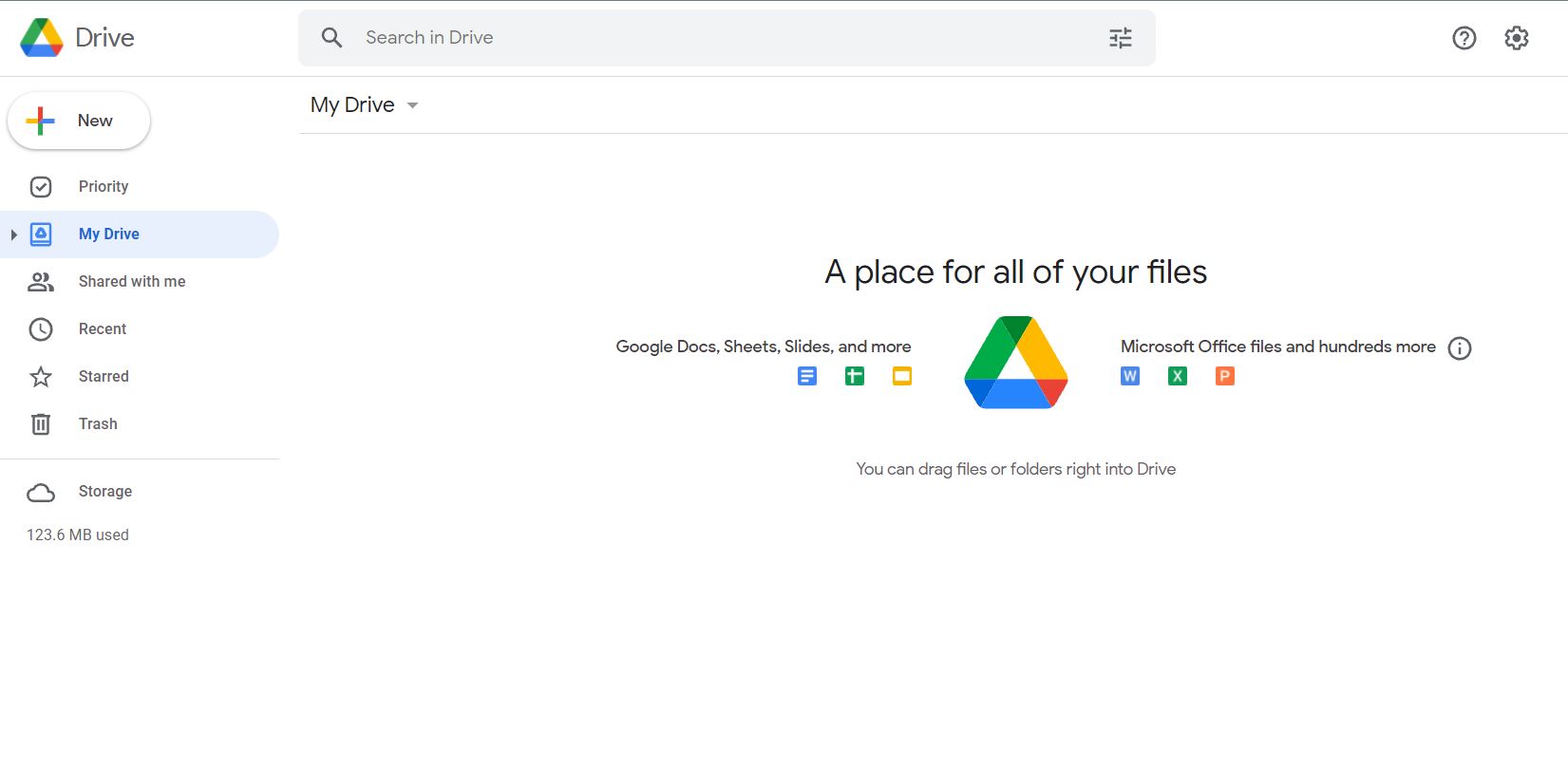Open the search options filter icon
The height and width of the screenshot is (769, 1568).
[x=1121, y=38]
